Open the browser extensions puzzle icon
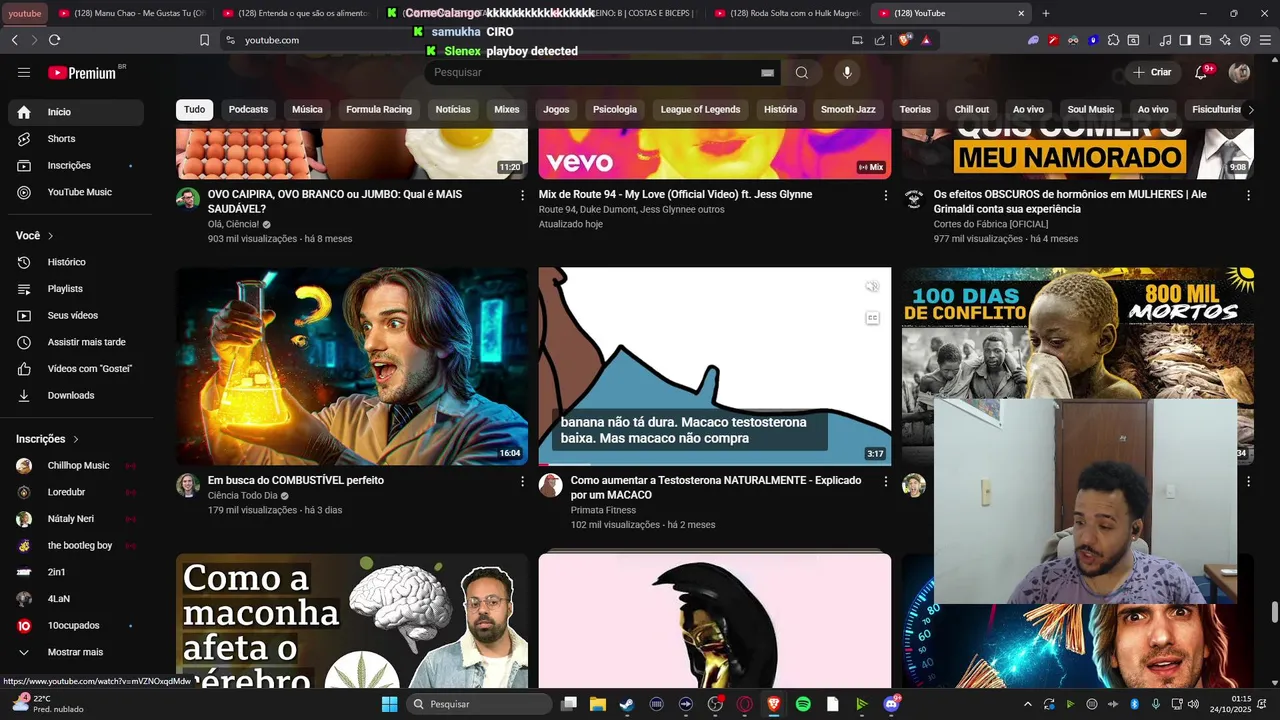1280x720 pixels. [1113, 40]
